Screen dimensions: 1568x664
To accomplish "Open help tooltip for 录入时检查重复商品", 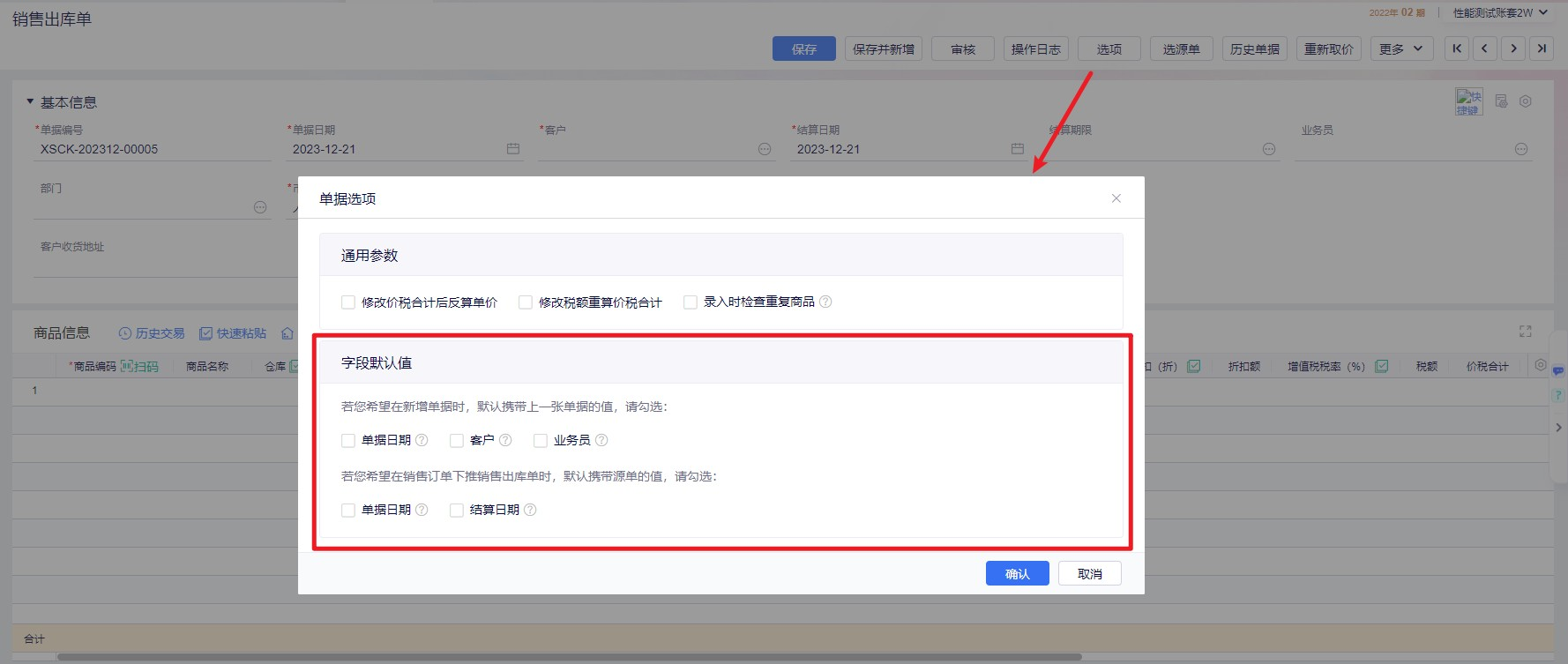I will pyautogui.click(x=825, y=302).
